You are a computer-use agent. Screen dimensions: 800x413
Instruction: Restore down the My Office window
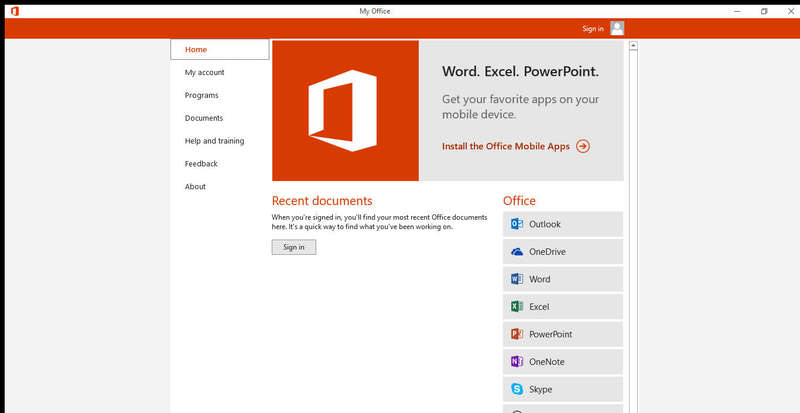point(764,11)
